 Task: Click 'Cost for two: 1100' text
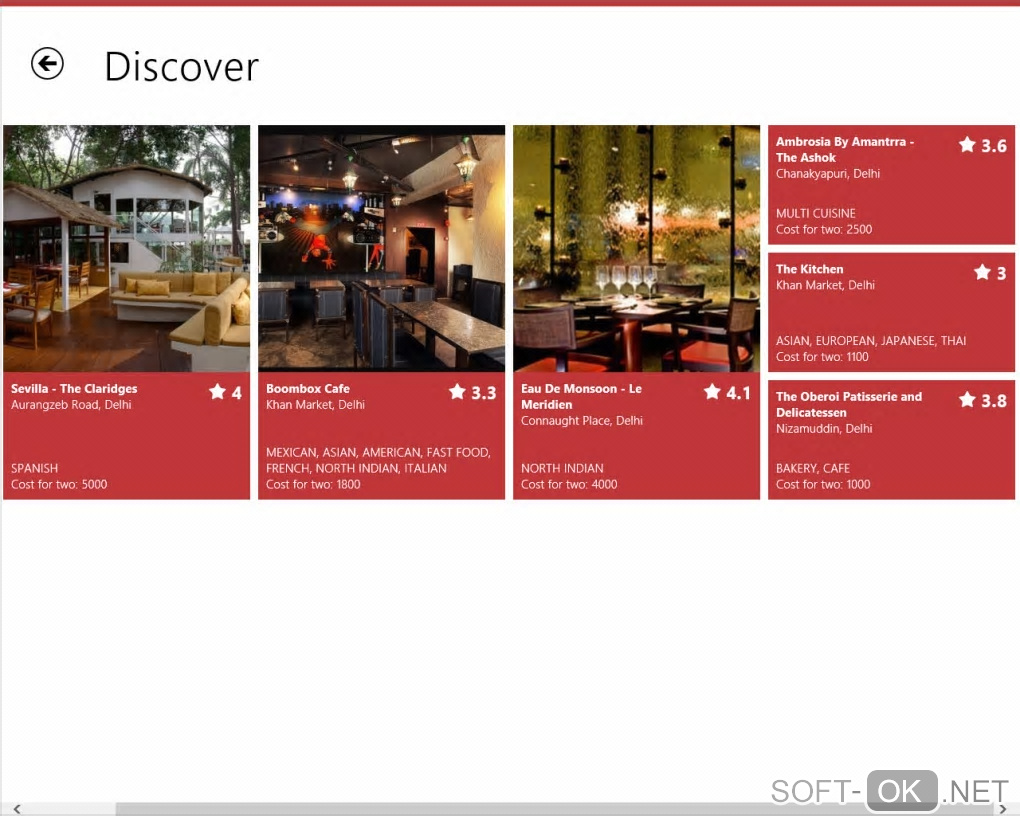point(822,357)
